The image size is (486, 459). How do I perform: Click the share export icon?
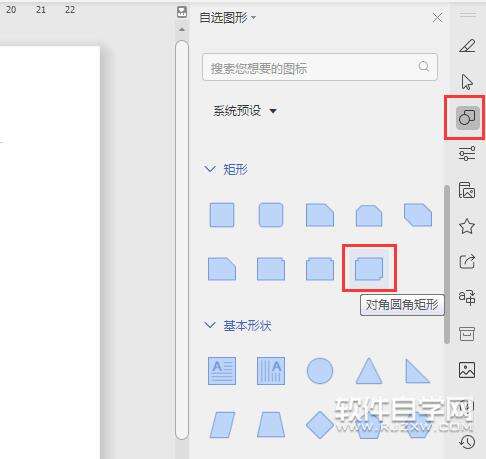coord(467,262)
